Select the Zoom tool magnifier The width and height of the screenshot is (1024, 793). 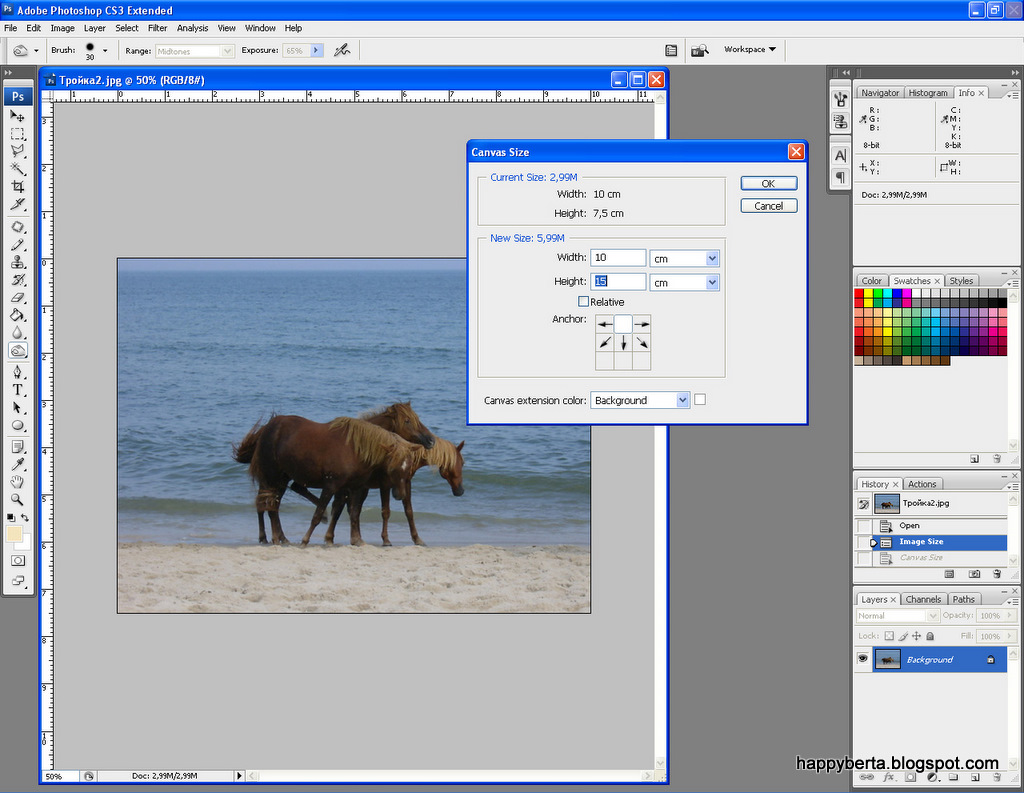tap(18, 498)
